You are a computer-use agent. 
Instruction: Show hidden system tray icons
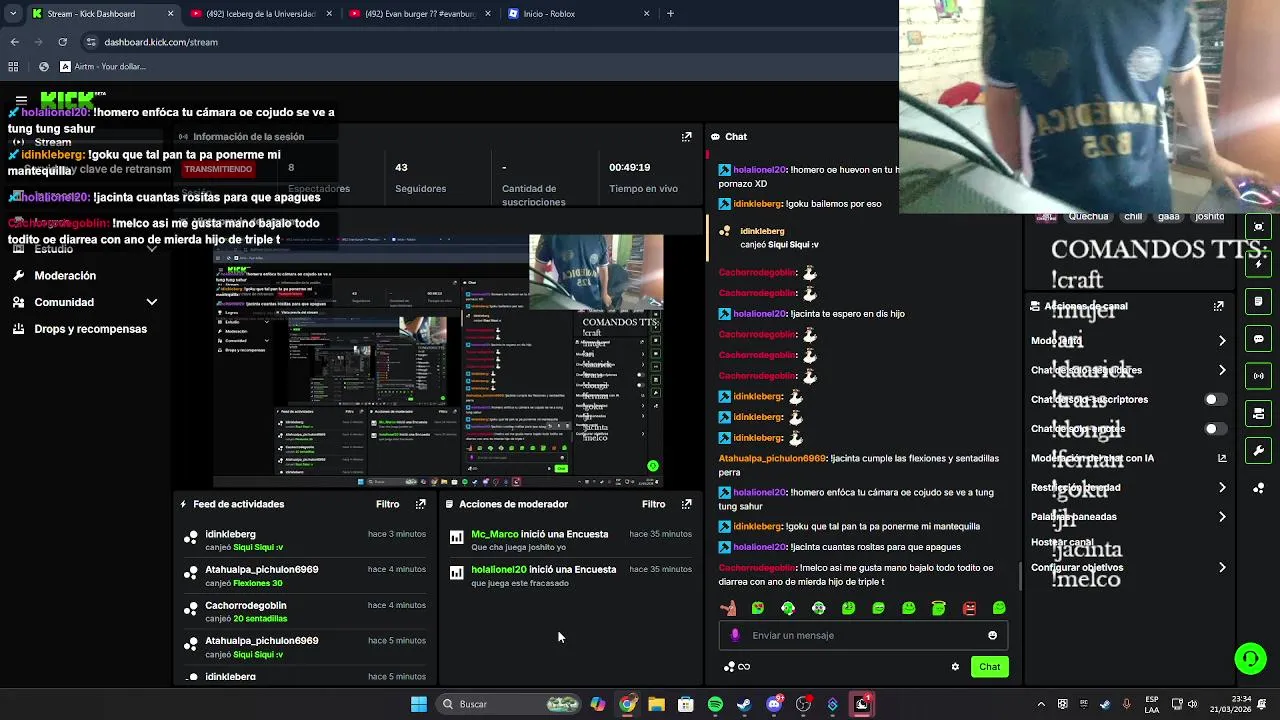(1040, 704)
